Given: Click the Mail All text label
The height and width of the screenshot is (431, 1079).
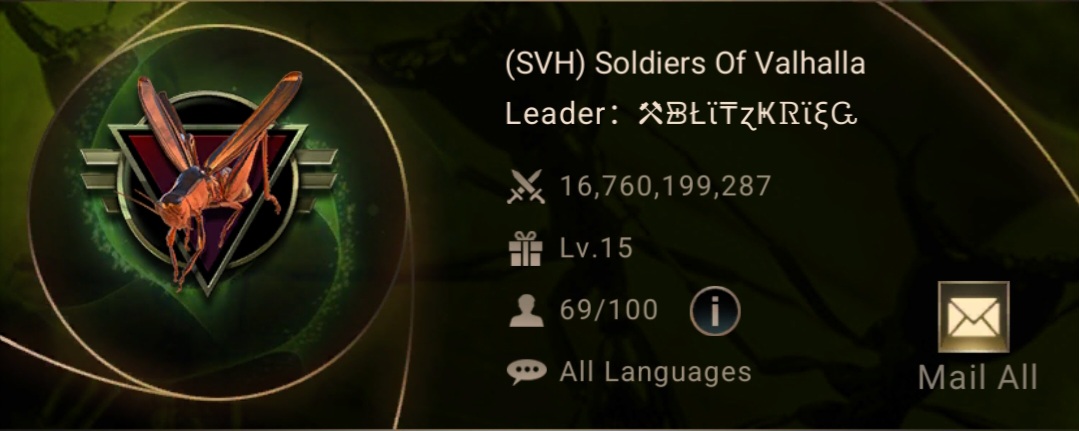Looking at the screenshot, I should (x=977, y=377).
